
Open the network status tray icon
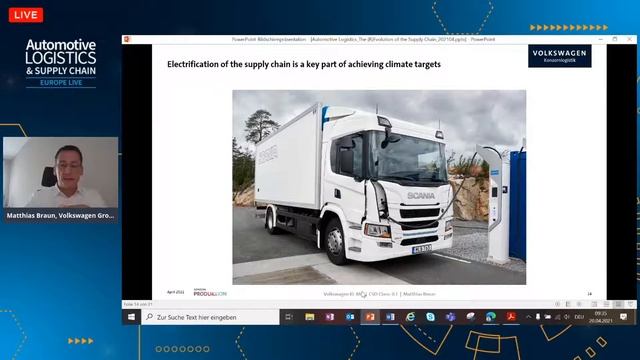pyautogui.click(x=557, y=317)
